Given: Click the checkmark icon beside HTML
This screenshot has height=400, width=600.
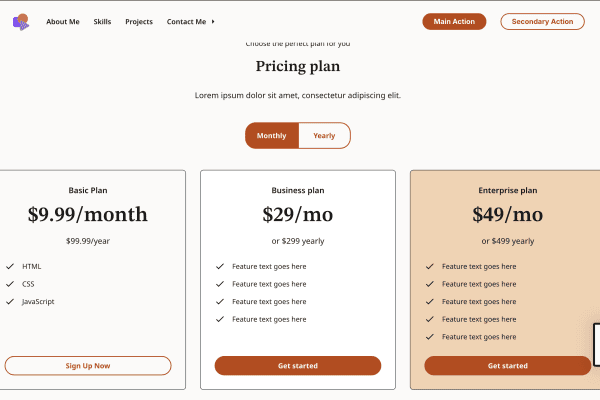Looking at the screenshot, I should (10, 266).
